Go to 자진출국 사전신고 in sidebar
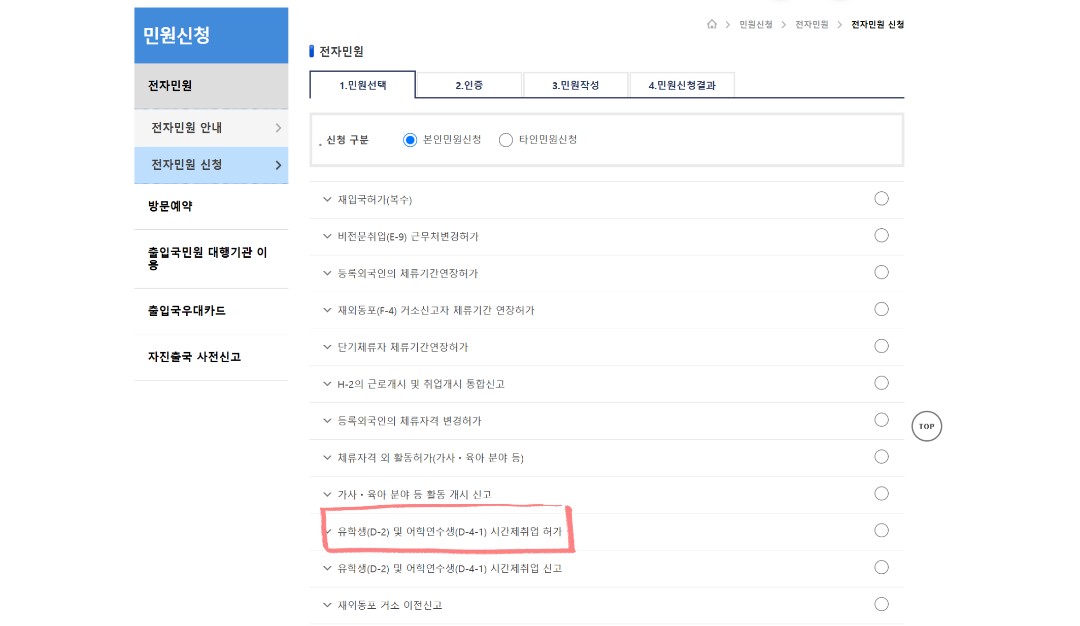The image size is (1080, 626). [x=211, y=357]
